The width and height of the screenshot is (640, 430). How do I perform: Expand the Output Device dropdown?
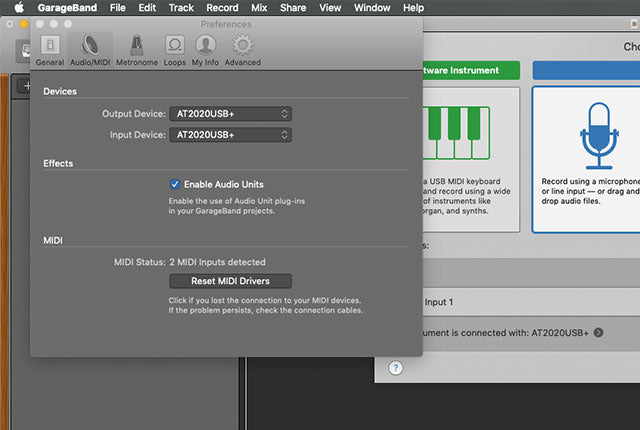[229, 113]
